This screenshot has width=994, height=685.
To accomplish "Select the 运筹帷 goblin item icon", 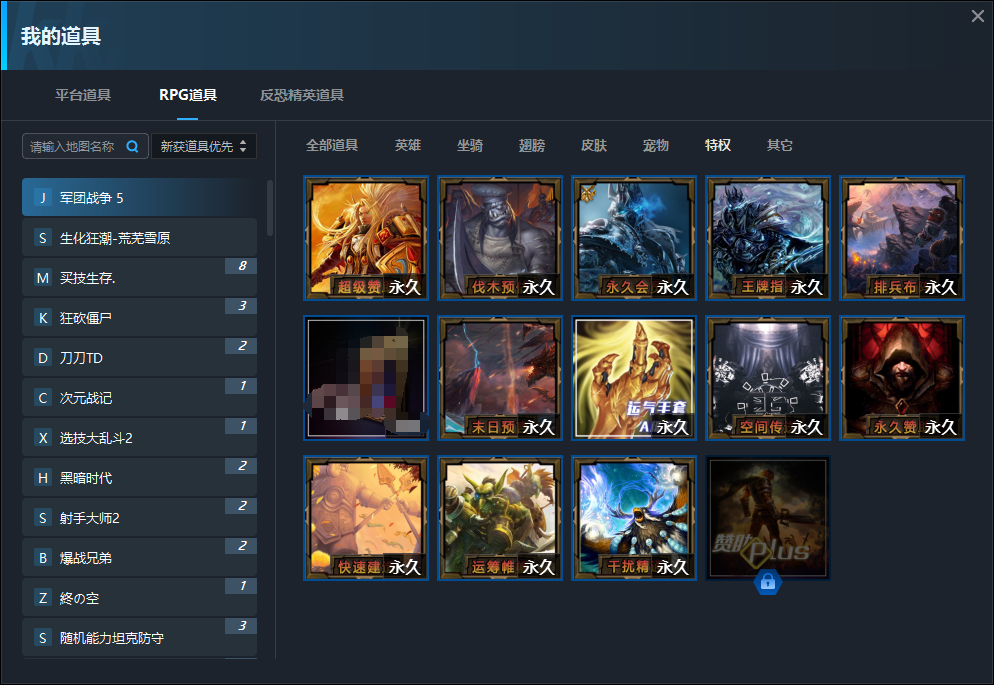I will click(500, 518).
